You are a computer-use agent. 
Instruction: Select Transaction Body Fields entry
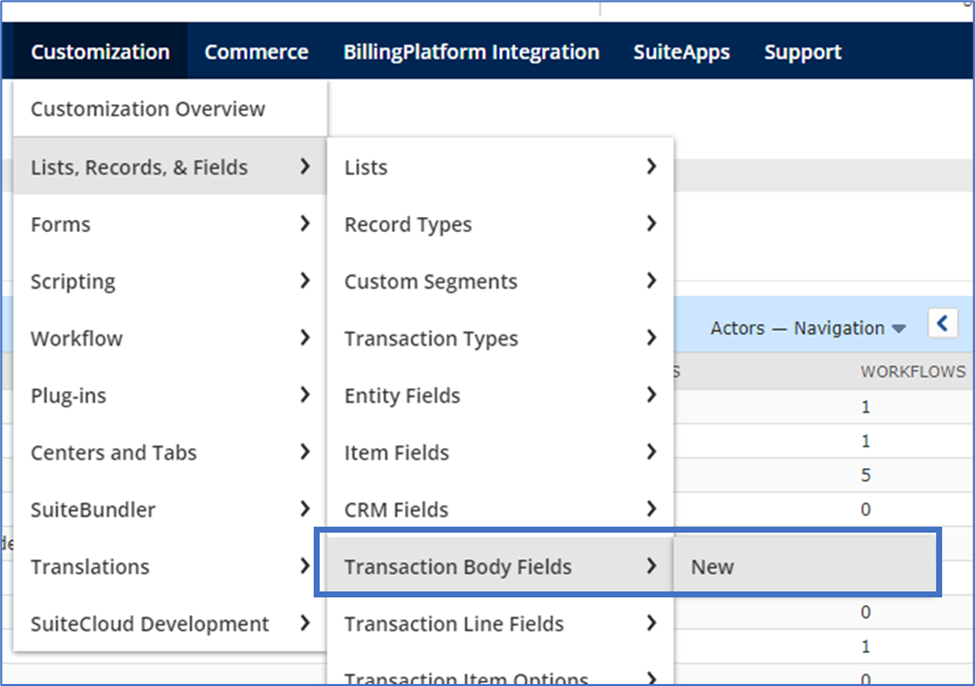pyautogui.click(x=500, y=567)
